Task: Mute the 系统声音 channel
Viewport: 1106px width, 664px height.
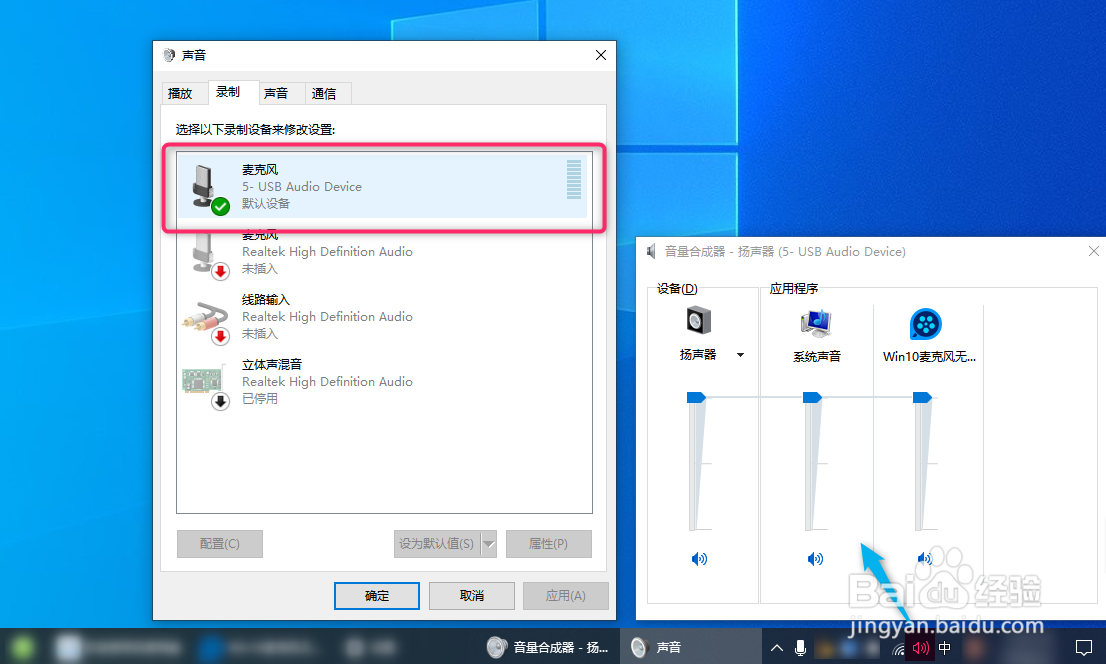Action: coord(815,559)
